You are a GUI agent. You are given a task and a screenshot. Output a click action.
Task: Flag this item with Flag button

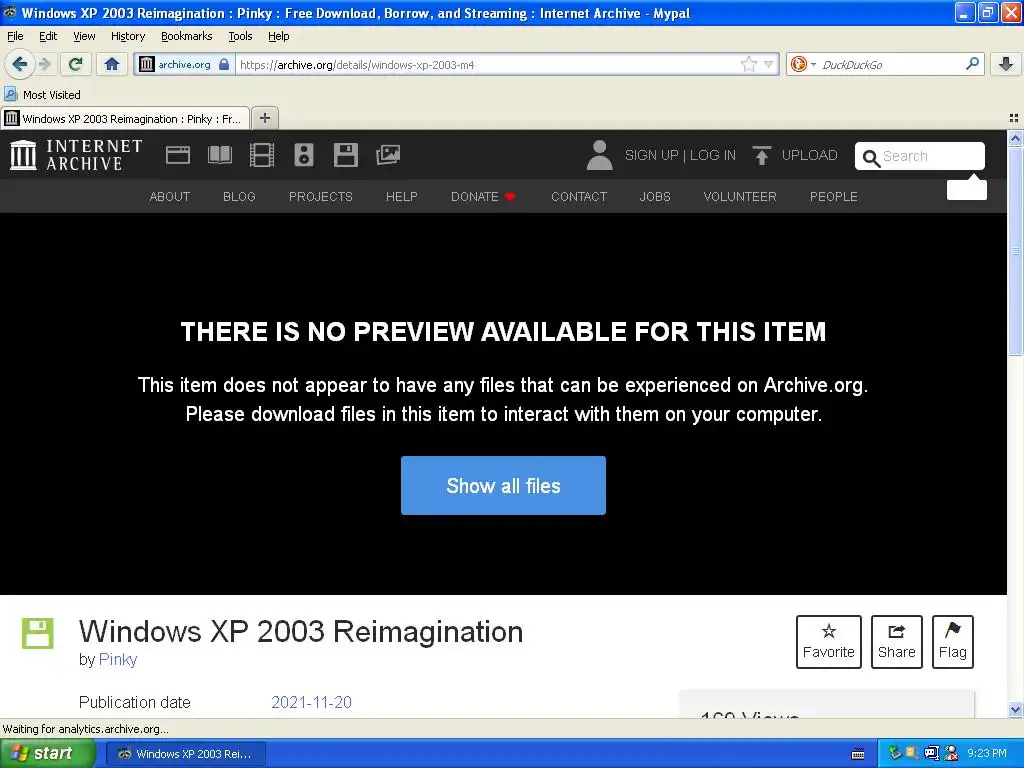952,641
